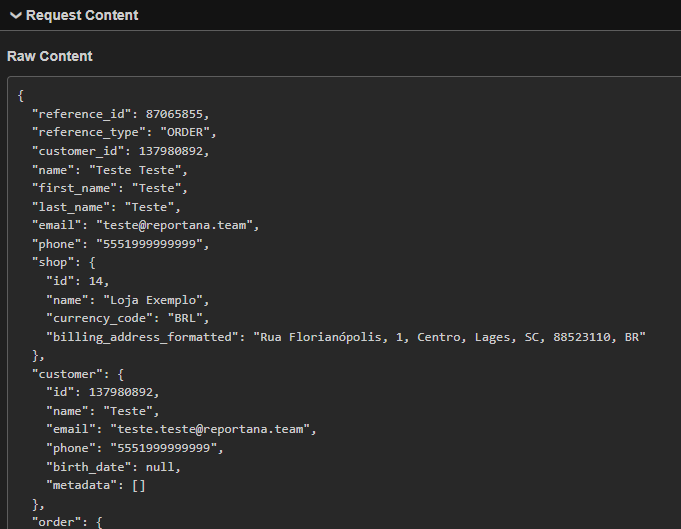This screenshot has height=529, width=681.
Task: Click the shop id value 14
Action: tap(96, 282)
